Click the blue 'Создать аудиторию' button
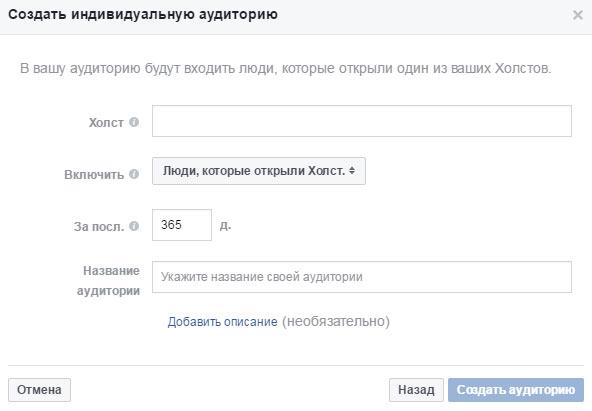This screenshot has width=592, height=411. pyautogui.click(x=516, y=390)
